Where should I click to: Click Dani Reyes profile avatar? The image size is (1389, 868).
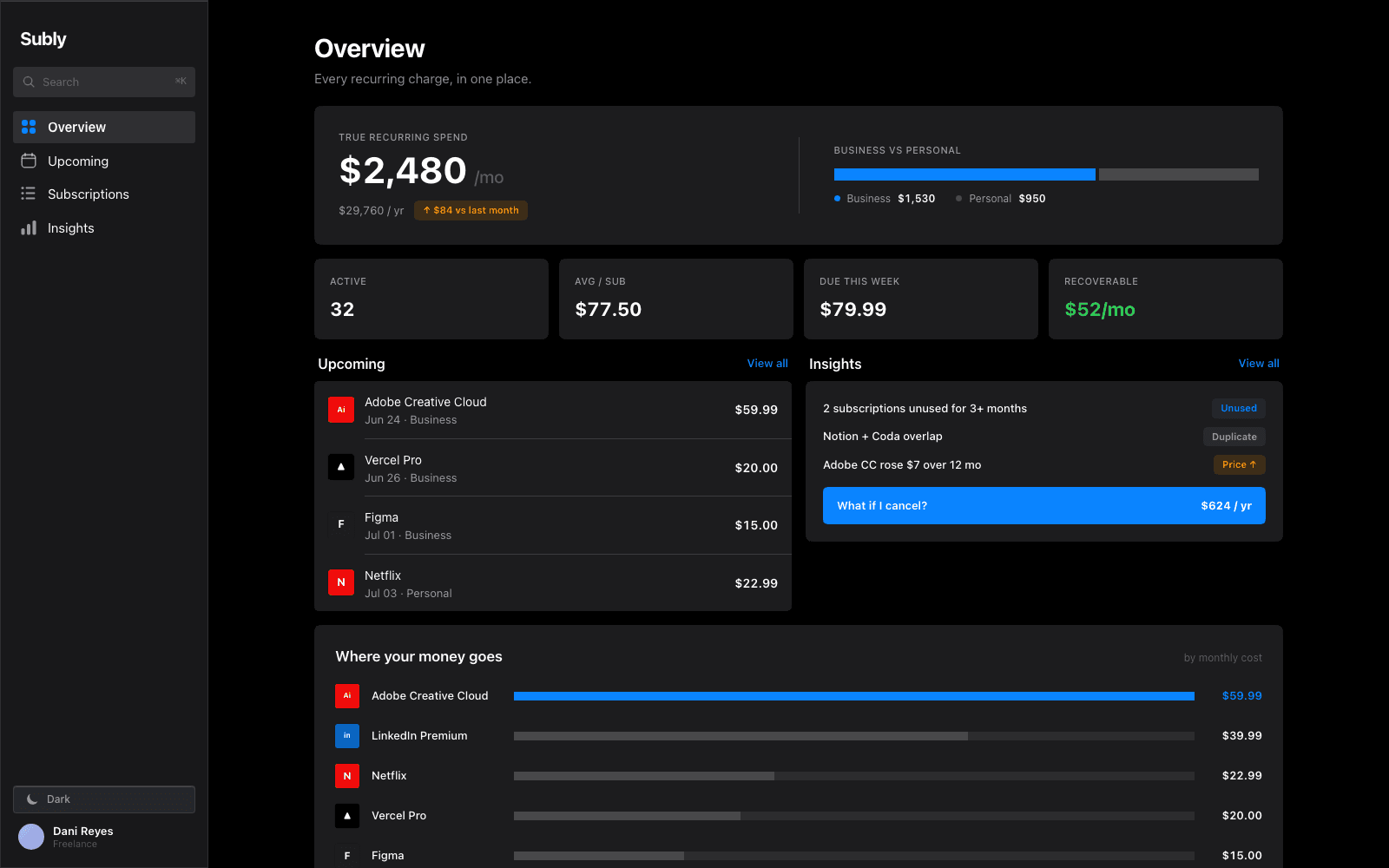point(31,837)
